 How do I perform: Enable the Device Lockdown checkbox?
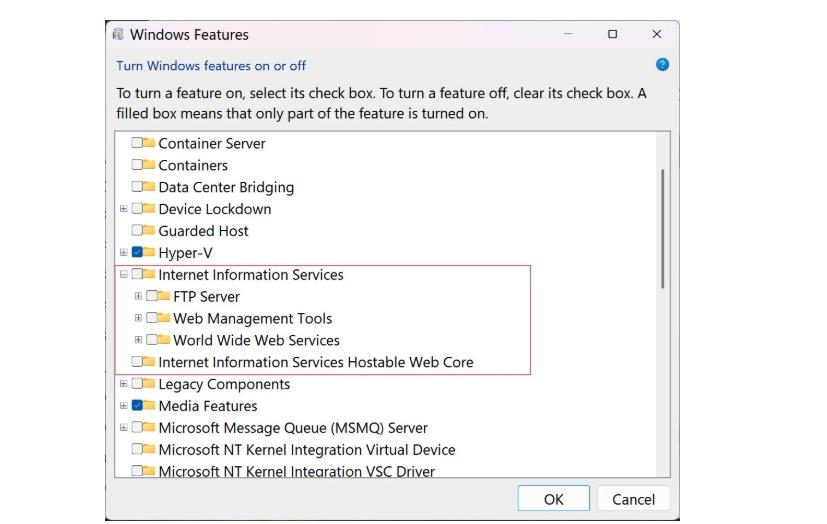[x=137, y=209]
